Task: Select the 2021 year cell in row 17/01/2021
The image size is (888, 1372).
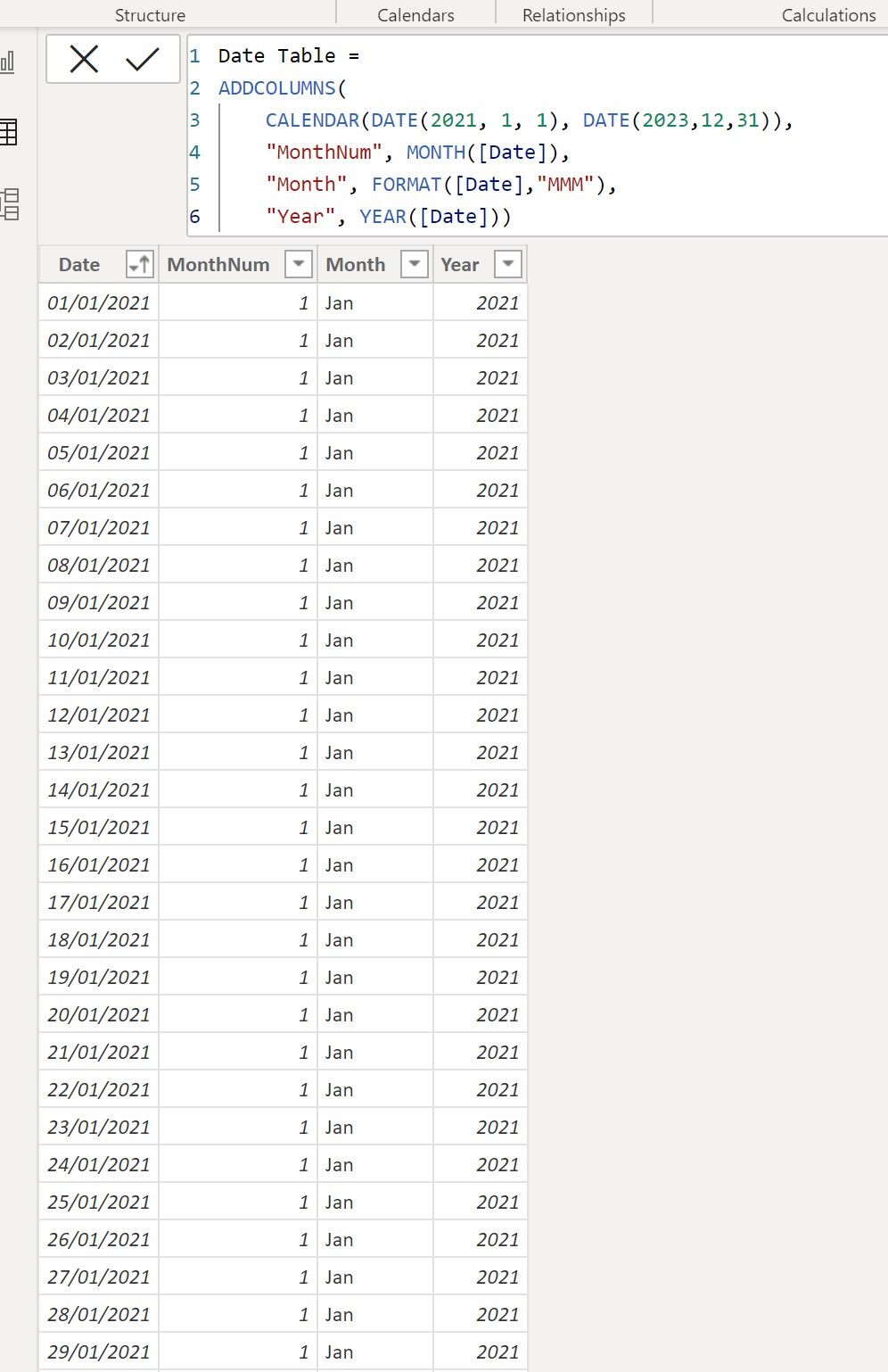Action: pos(481,902)
